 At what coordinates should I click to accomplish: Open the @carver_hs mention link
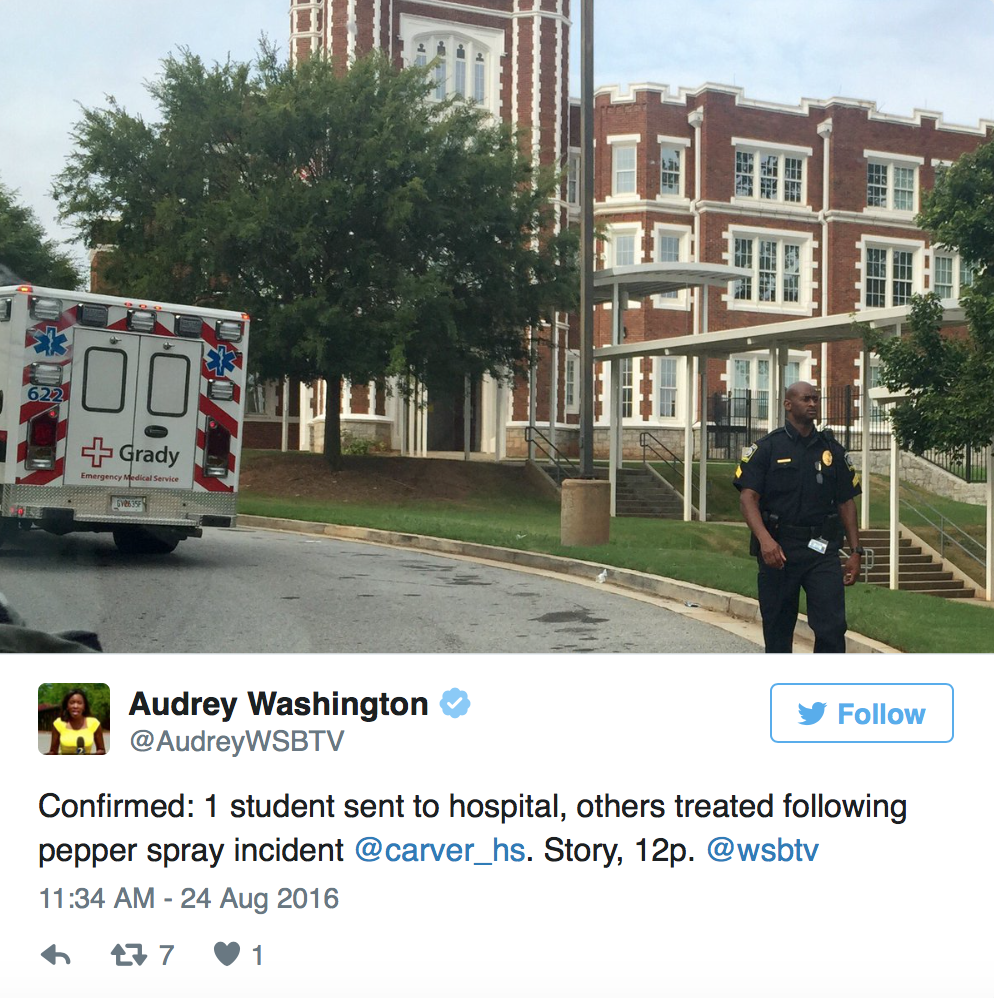pyautogui.click(x=440, y=850)
